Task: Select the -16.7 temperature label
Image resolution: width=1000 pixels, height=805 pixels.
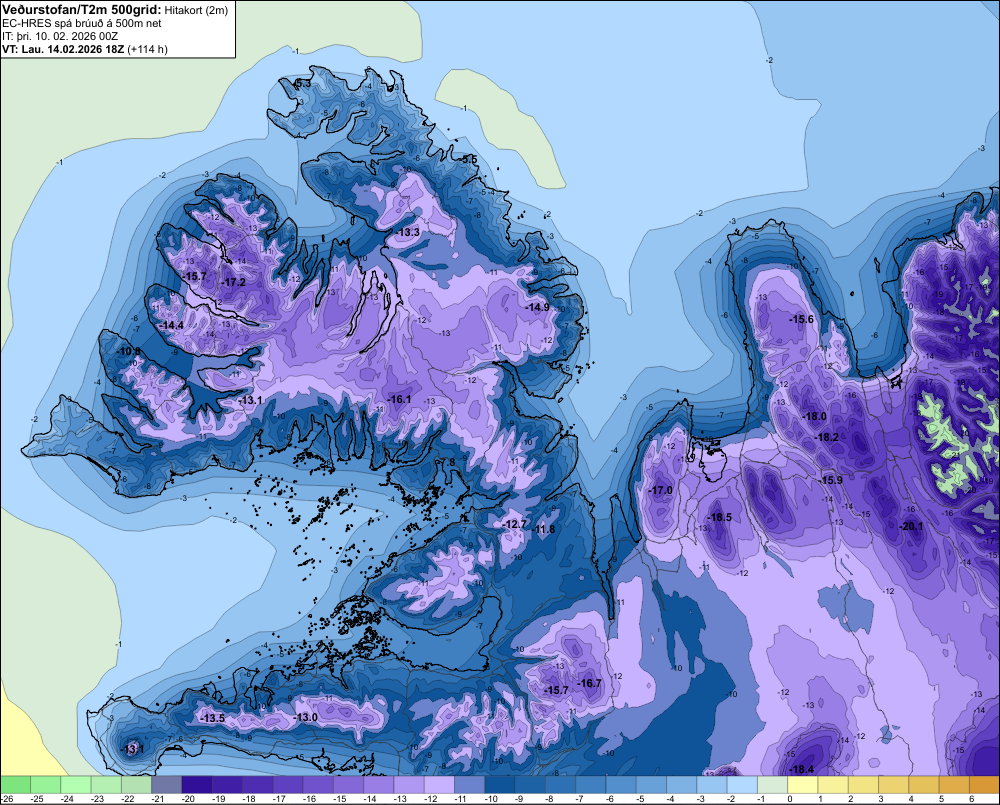Action: point(589,683)
